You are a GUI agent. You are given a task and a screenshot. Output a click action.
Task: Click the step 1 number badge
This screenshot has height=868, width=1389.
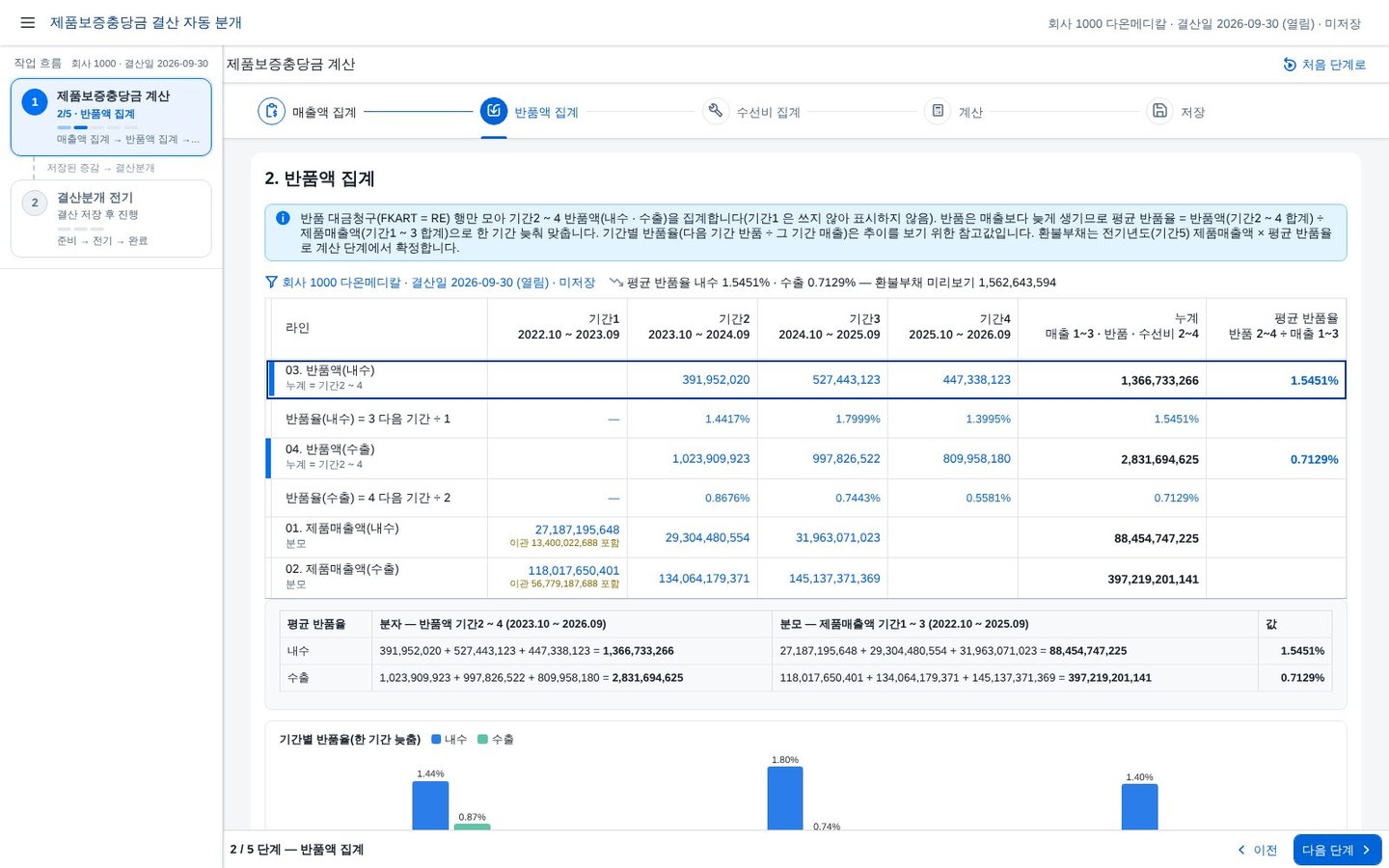click(x=35, y=101)
